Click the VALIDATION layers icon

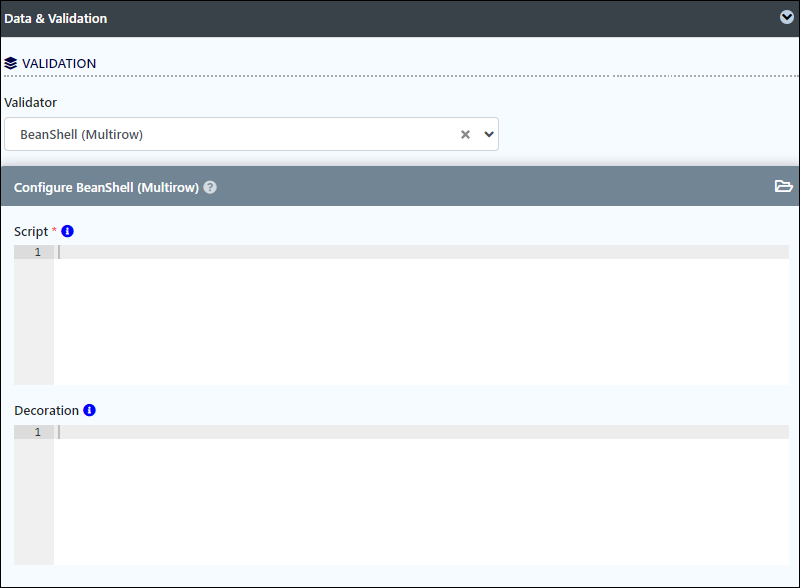(11, 63)
